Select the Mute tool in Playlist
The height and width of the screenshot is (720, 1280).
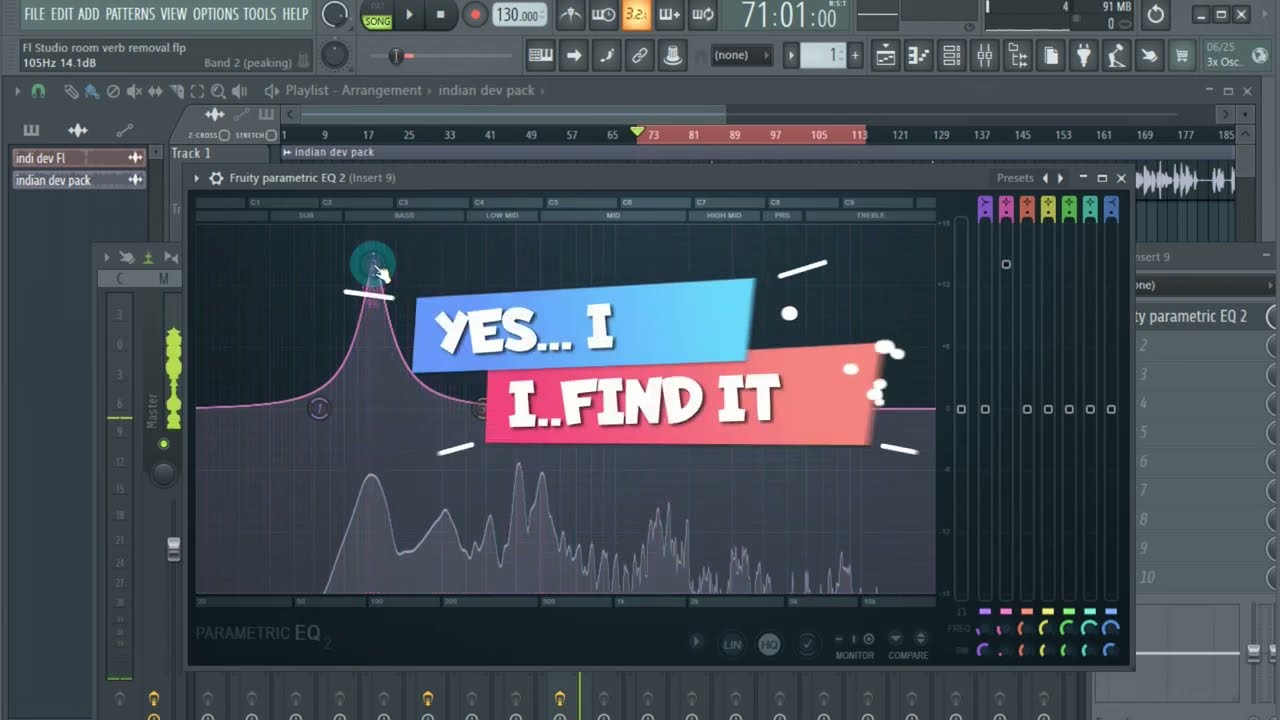coord(134,91)
